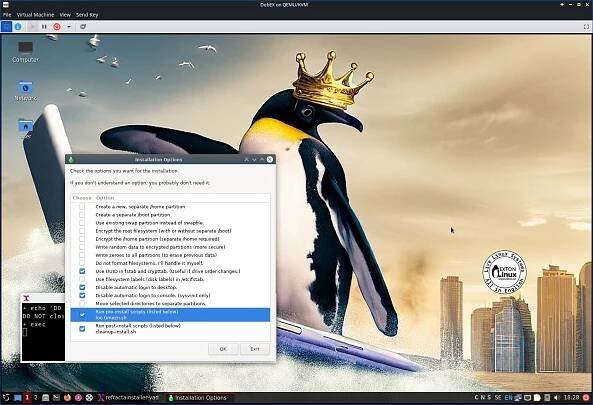Show the graphical console view in toolbar
The image size is (593, 405).
(x=6, y=26)
